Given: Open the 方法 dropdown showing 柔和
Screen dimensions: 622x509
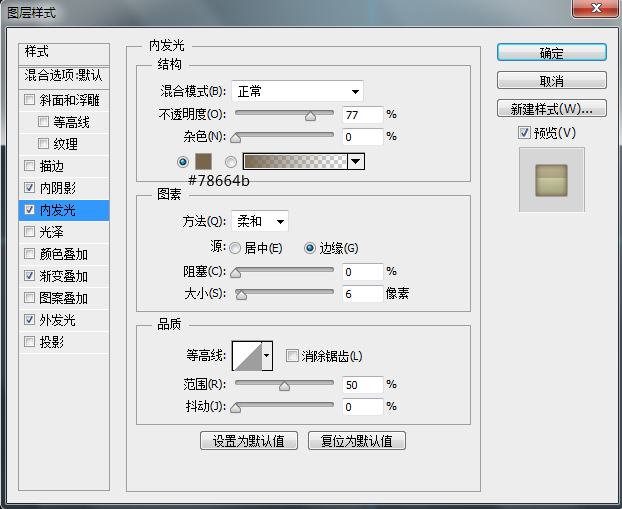Looking at the screenshot, I should click(x=260, y=221).
